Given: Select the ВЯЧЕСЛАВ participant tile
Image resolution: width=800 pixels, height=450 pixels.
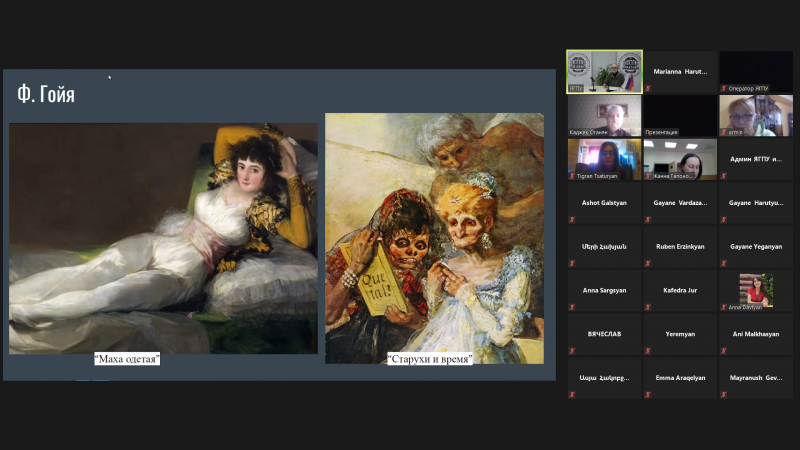Looking at the screenshot, I should pyautogui.click(x=604, y=334).
